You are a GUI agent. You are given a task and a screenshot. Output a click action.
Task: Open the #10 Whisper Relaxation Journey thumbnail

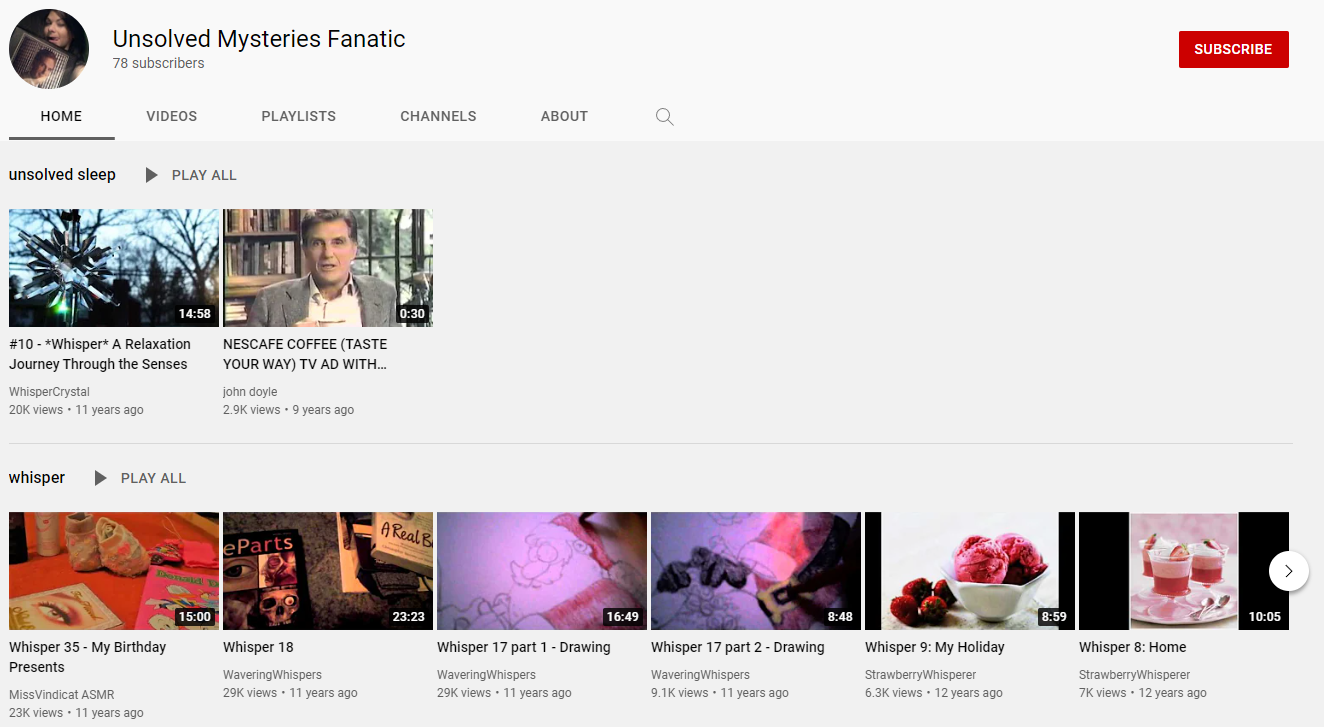pyautogui.click(x=114, y=268)
